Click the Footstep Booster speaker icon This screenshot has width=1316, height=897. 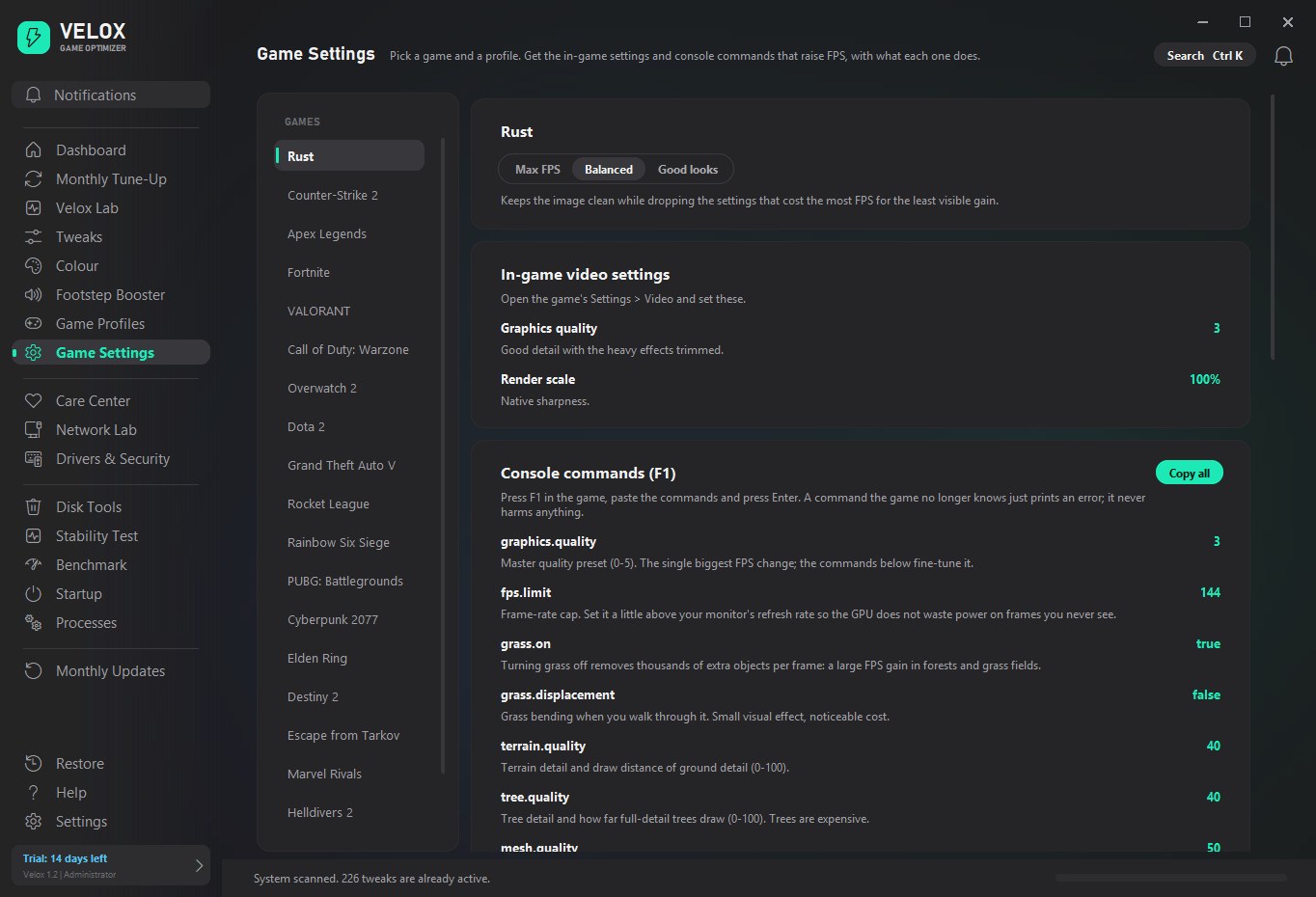[x=33, y=294]
